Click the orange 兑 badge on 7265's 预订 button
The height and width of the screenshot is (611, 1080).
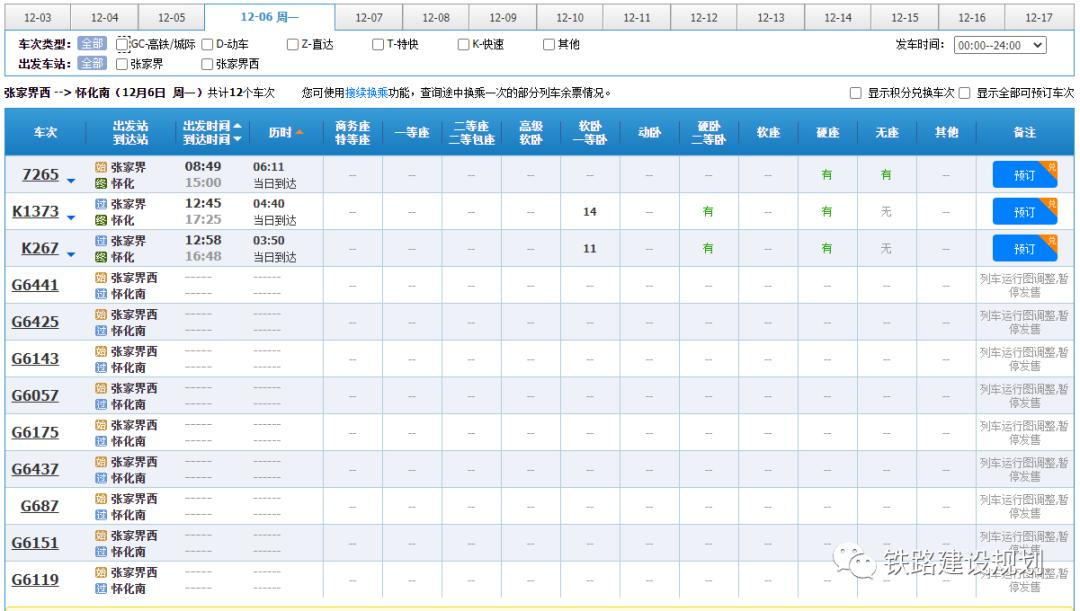pyautogui.click(x=1051, y=167)
